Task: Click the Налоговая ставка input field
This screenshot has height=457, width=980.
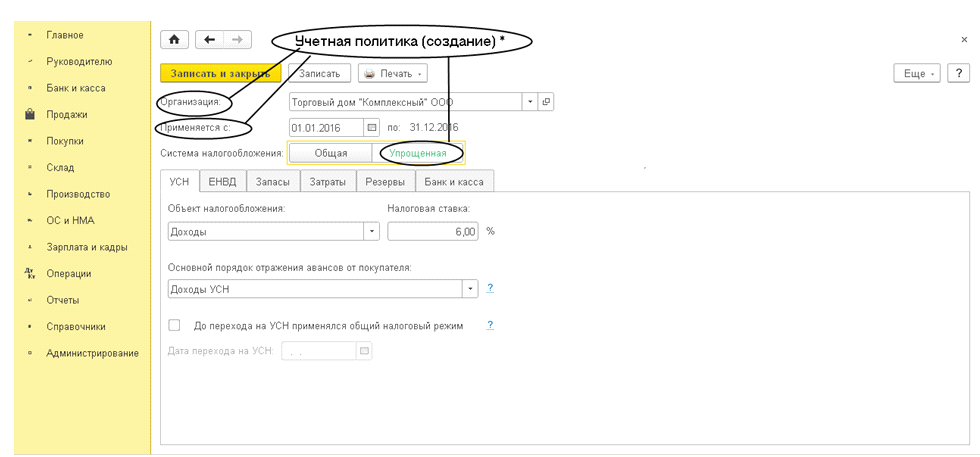Action: click(x=433, y=231)
